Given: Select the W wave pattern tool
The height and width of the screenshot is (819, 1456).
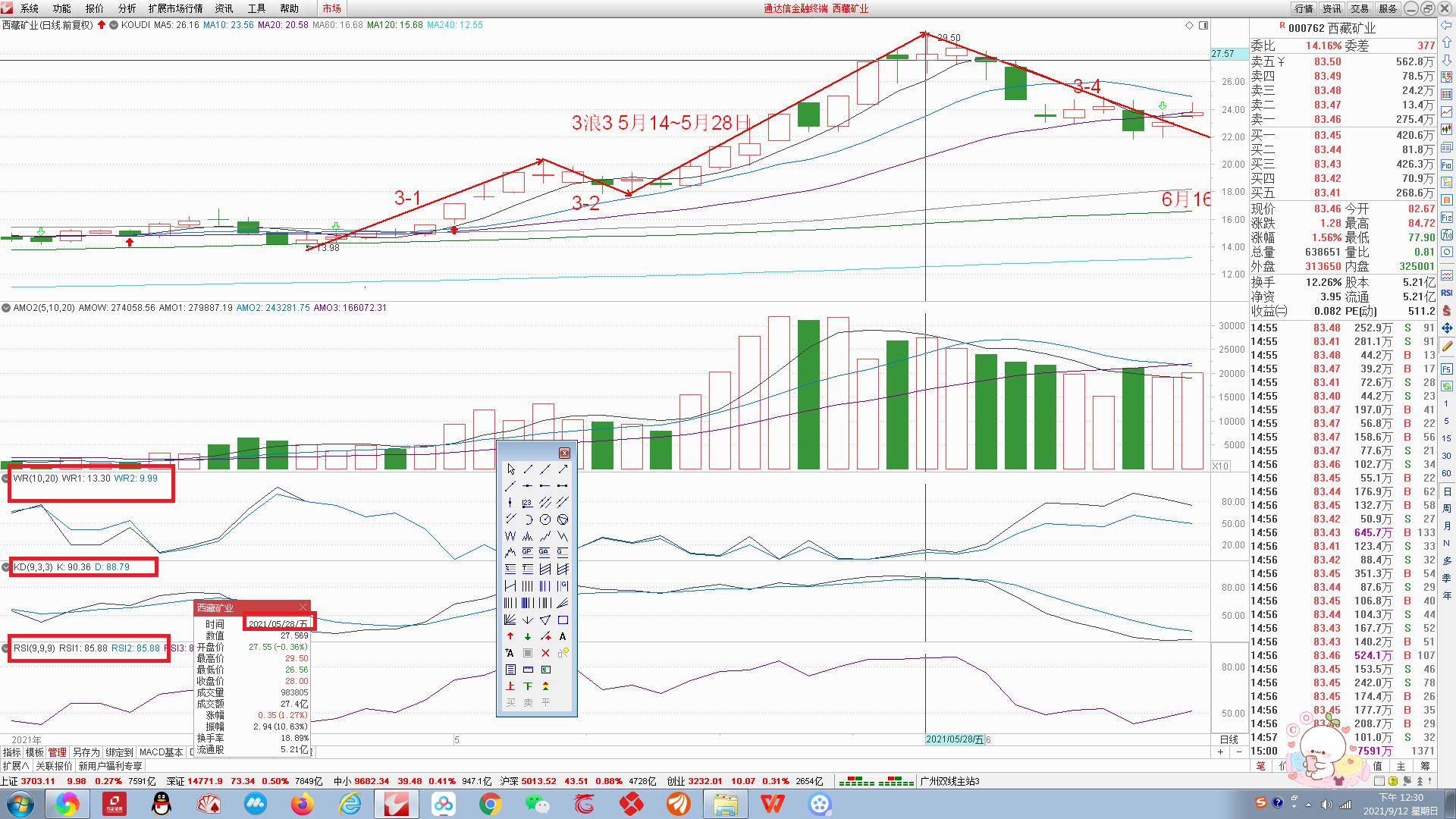Looking at the screenshot, I should point(510,536).
